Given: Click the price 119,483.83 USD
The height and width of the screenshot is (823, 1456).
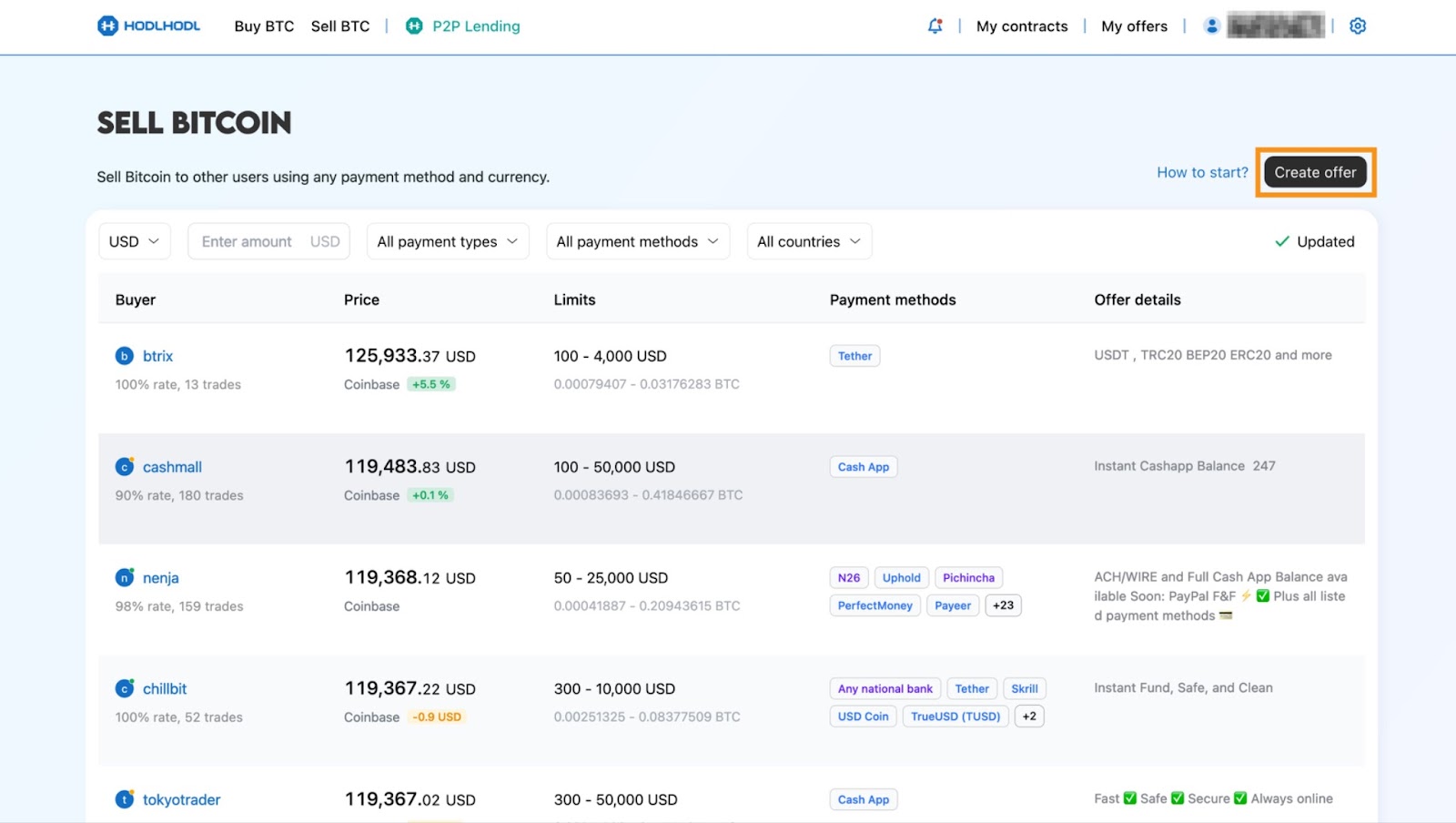Looking at the screenshot, I should point(409,467).
